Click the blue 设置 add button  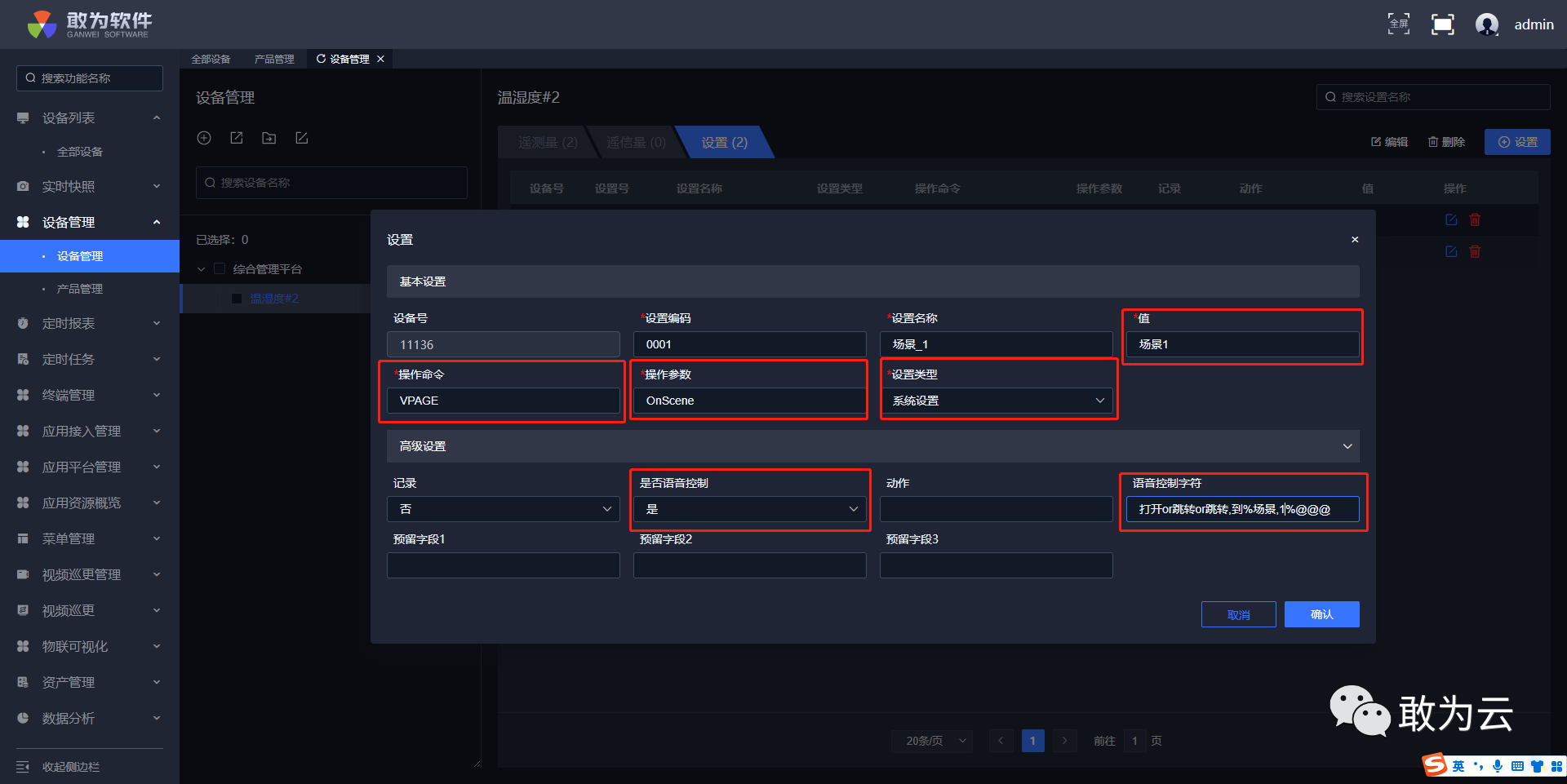point(1518,142)
